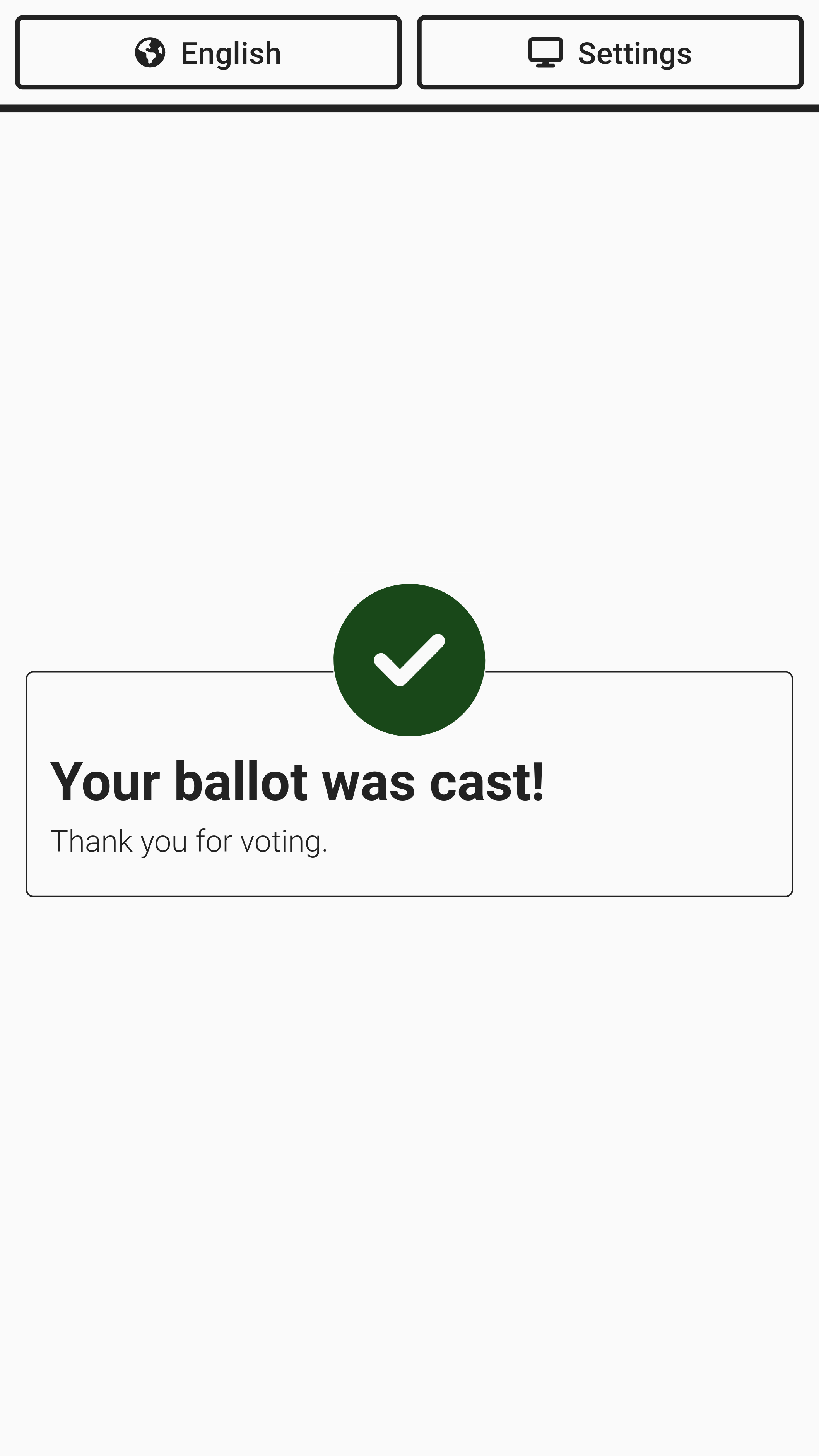Click the monitor icon in the Settings button

tap(545, 53)
